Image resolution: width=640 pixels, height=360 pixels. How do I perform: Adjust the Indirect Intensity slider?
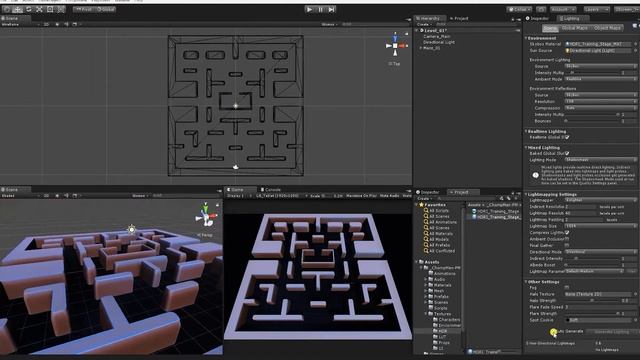pyautogui.click(x=593, y=258)
